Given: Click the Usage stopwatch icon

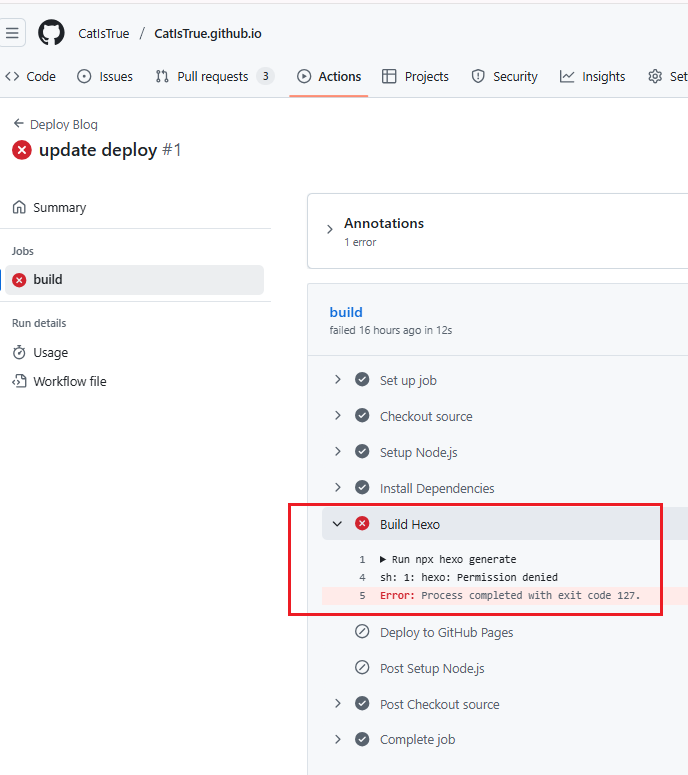Looking at the screenshot, I should point(19,352).
